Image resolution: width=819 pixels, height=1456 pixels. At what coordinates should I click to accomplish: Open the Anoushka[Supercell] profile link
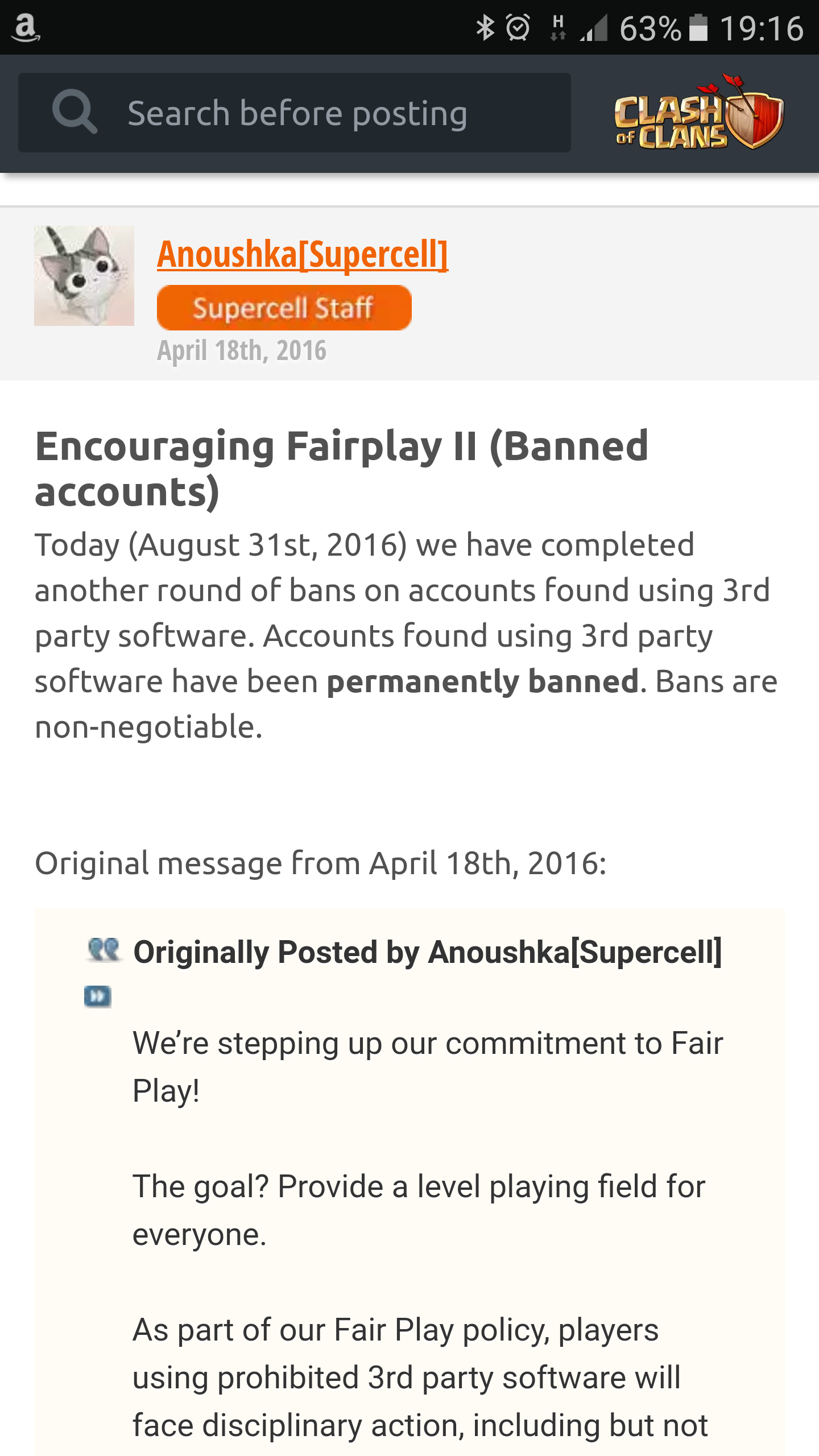[x=303, y=254]
